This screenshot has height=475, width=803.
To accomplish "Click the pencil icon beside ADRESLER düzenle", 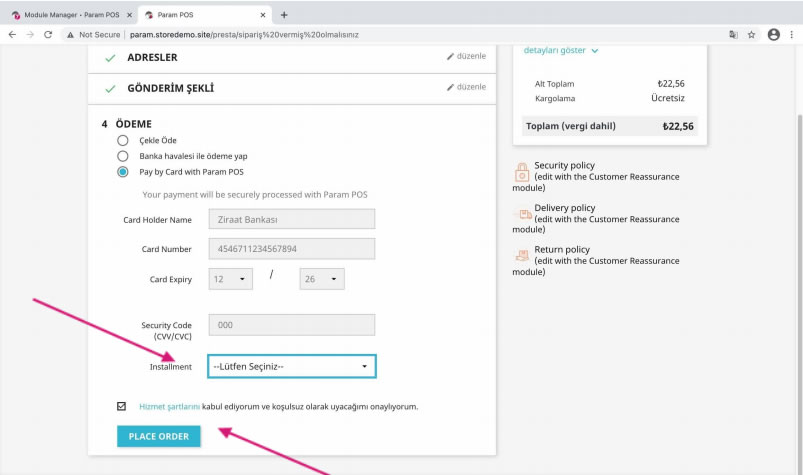I will [x=450, y=56].
